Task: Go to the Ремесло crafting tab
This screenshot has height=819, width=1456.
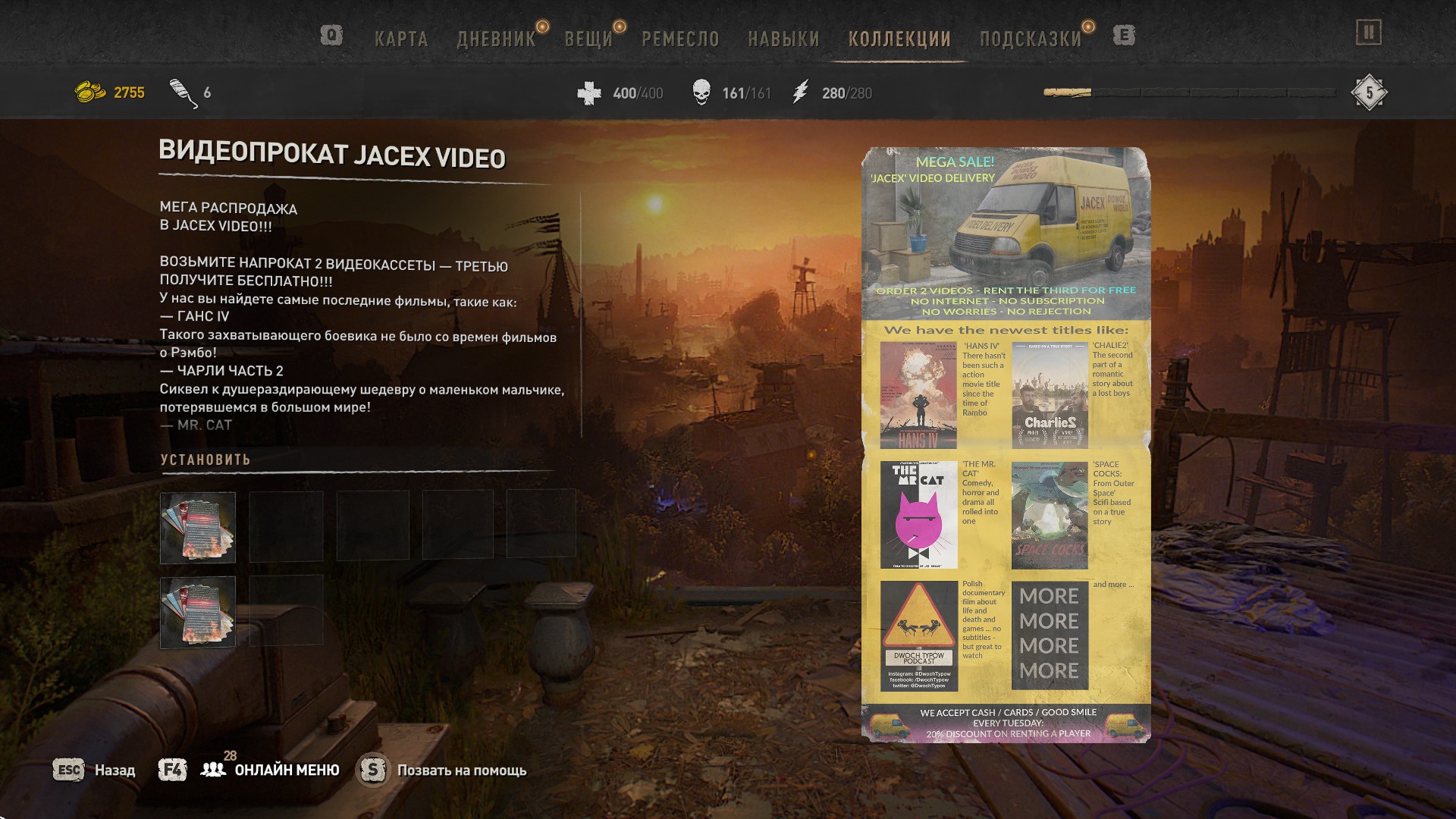Action: [680, 39]
